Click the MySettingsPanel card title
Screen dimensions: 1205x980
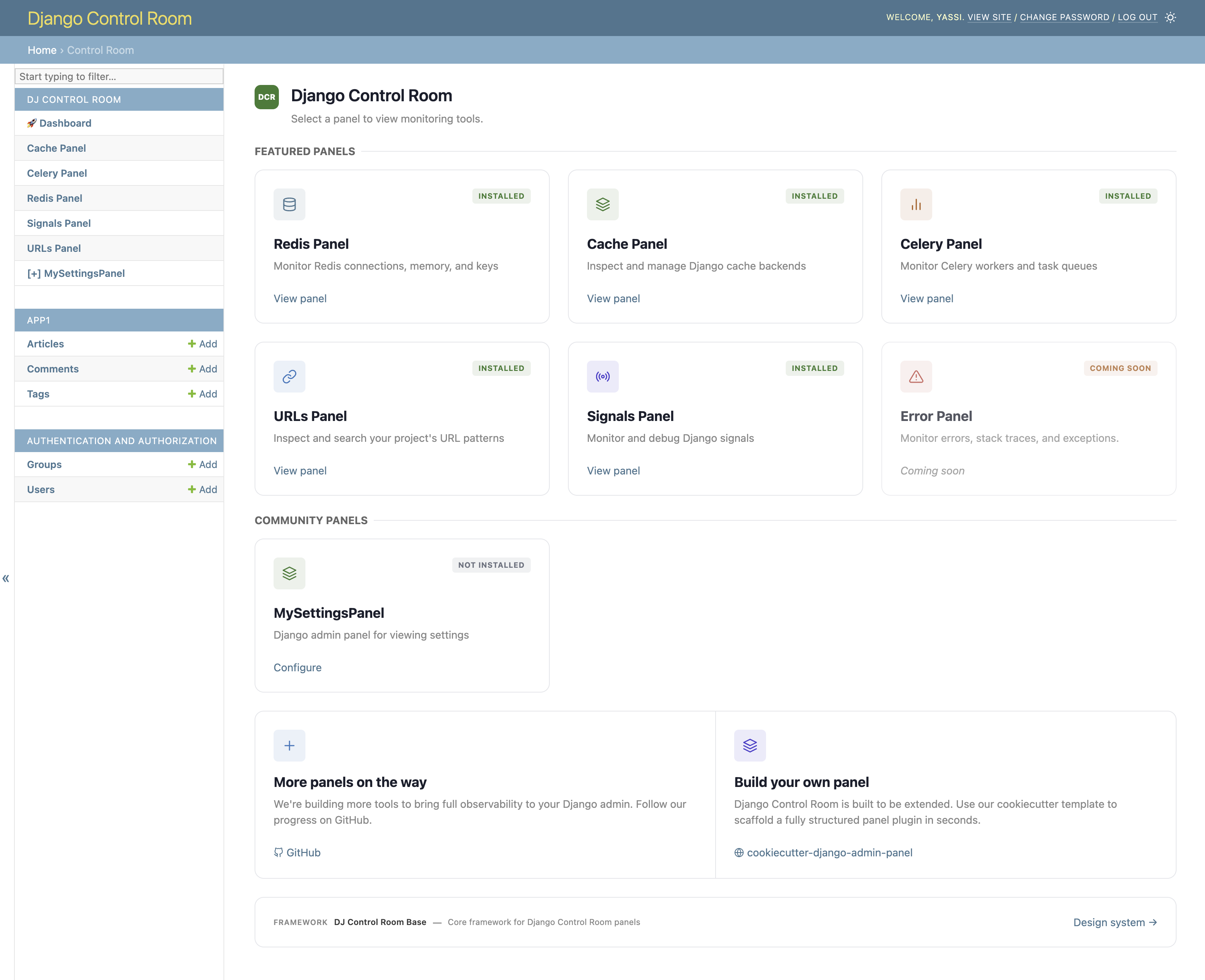tap(329, 613)
